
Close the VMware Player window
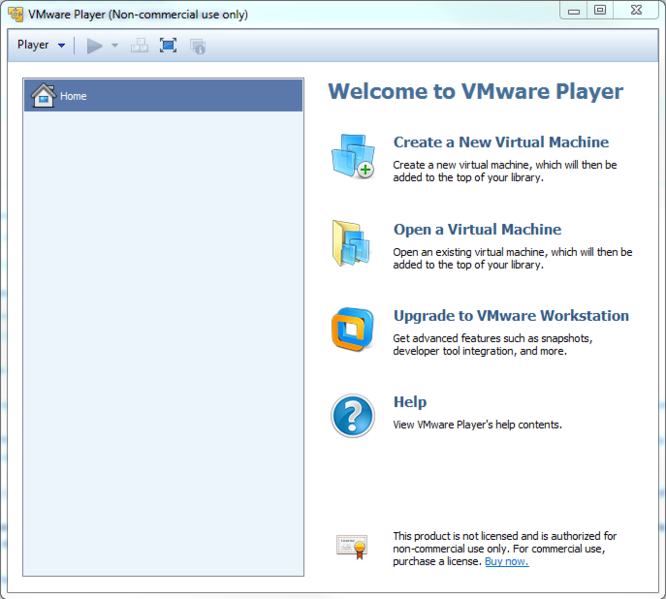(636, 11)
